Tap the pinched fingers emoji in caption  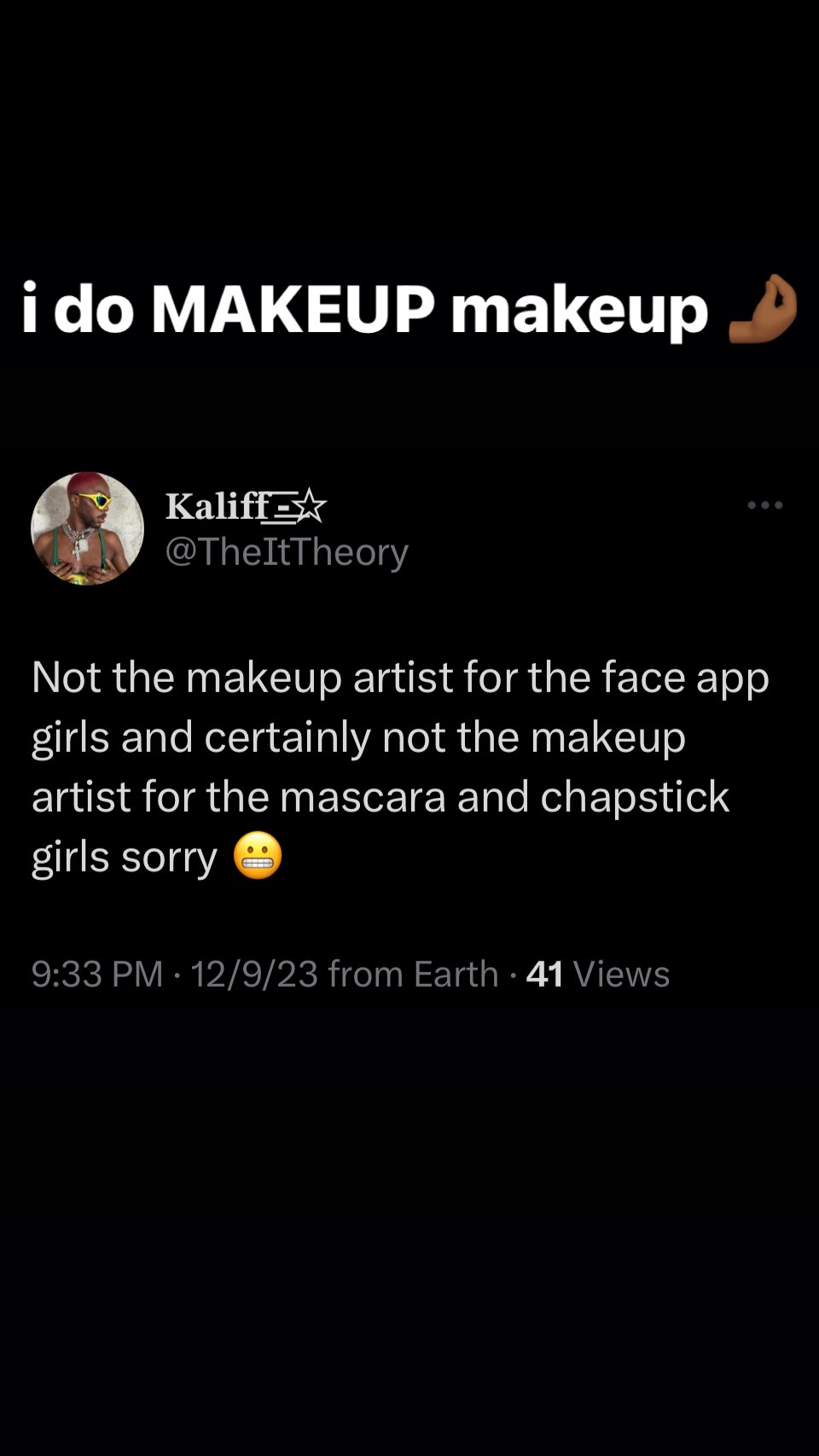(x=762, y=309)
